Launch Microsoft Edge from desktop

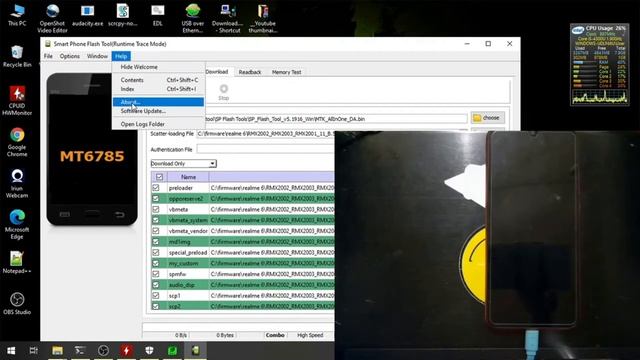[17, 224]
